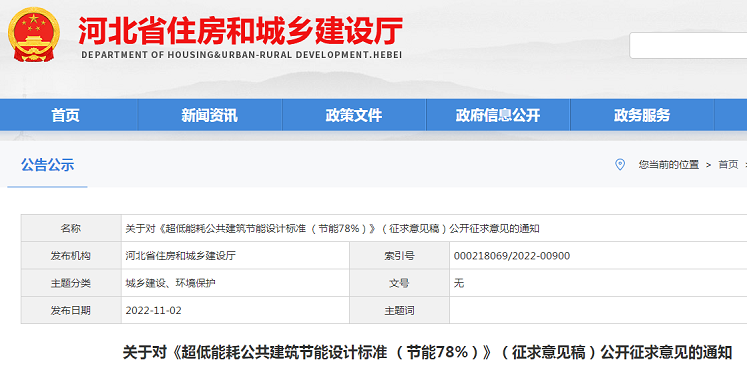The height and width of the screenshot is (366, 747).
Task: Click the English department name subtitle
Action: tap(242, 55)
